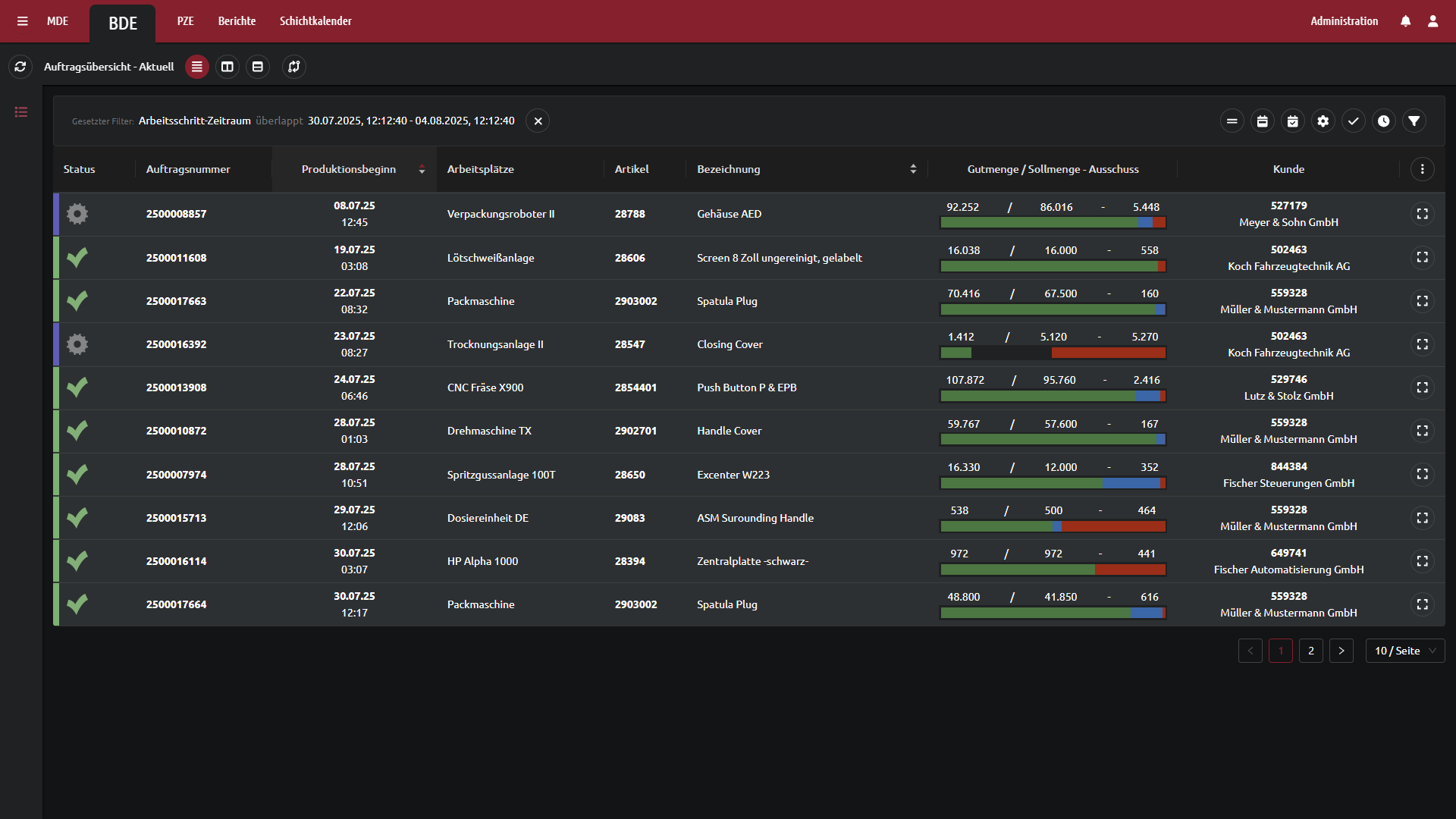
Task: Click the equals sign filter icon
Action: [1232, 121]
